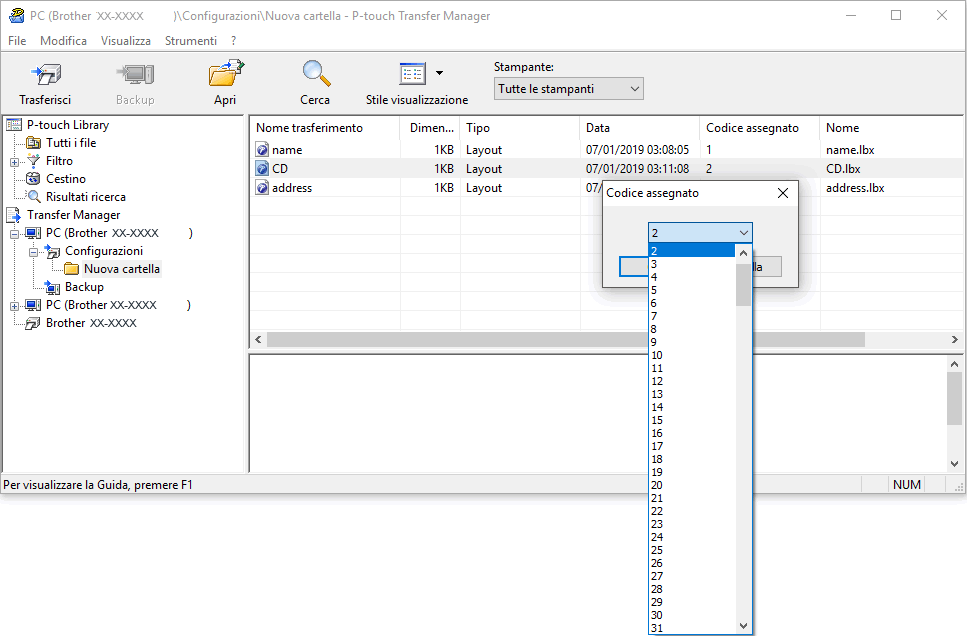967x636 pixels.
Task: Select Tutti i file in the tree
Action: (x=71, y=142)
